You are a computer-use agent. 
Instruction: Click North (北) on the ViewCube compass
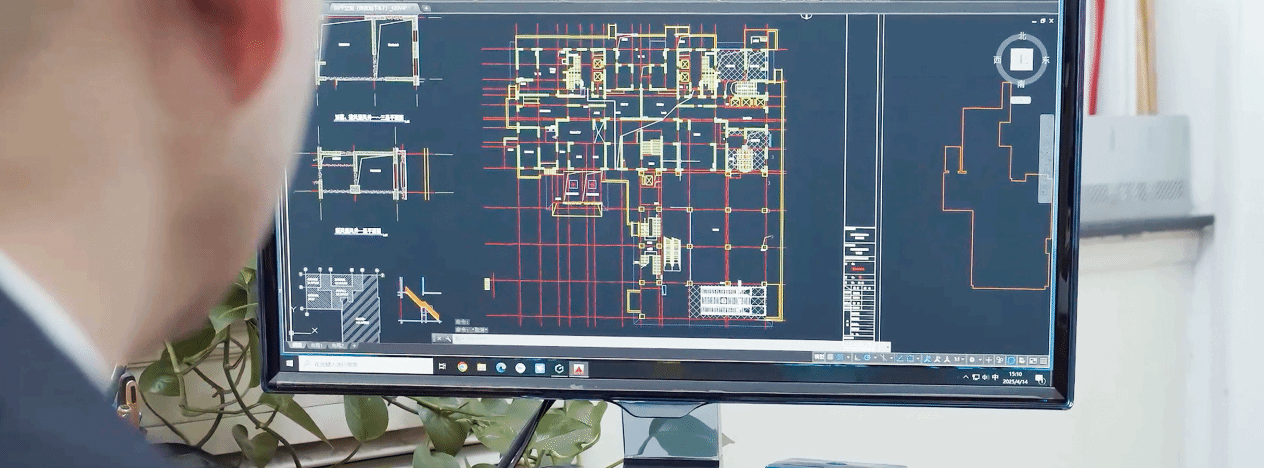click(1021, 37)
